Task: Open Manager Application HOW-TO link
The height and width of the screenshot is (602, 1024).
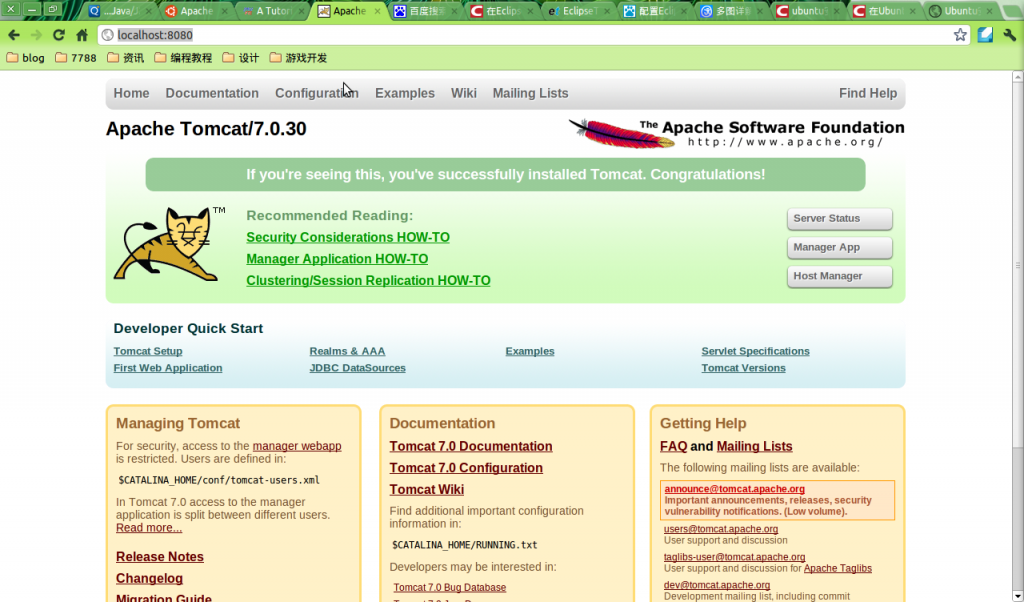Action: click(337, 259)
